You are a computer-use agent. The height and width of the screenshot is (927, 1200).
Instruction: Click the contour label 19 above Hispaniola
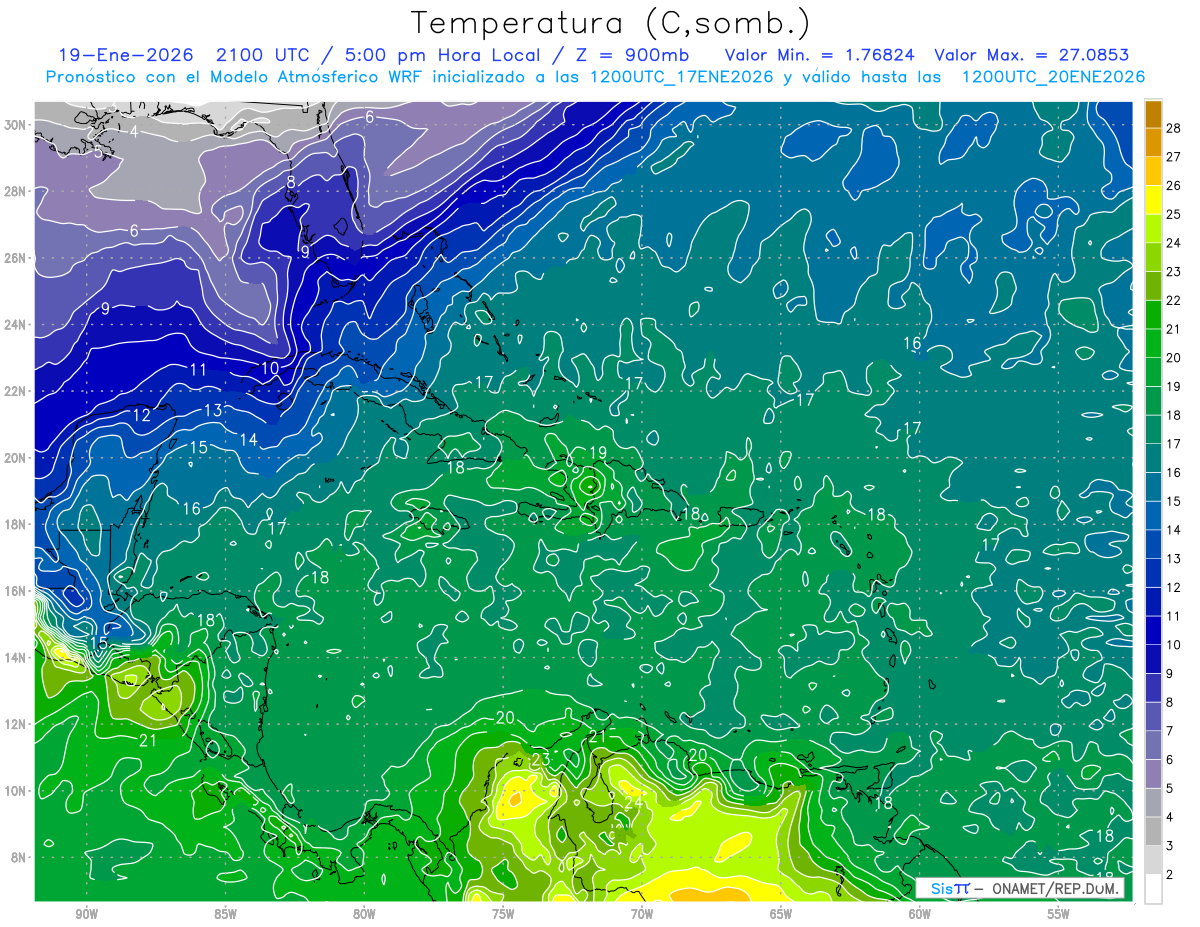[597, 453]
